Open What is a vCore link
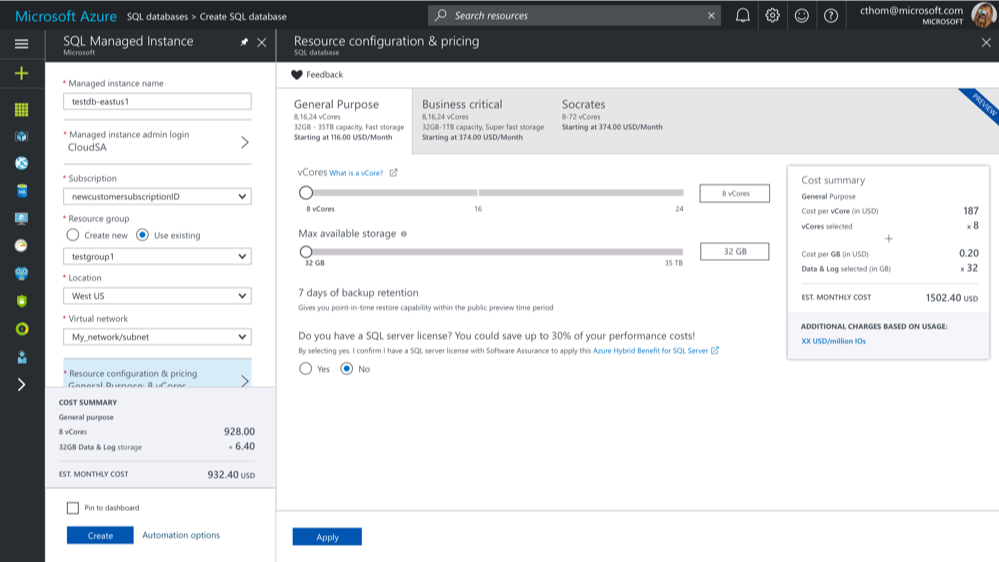The height and width of the screenshot is (562, 999). point(356,173)
